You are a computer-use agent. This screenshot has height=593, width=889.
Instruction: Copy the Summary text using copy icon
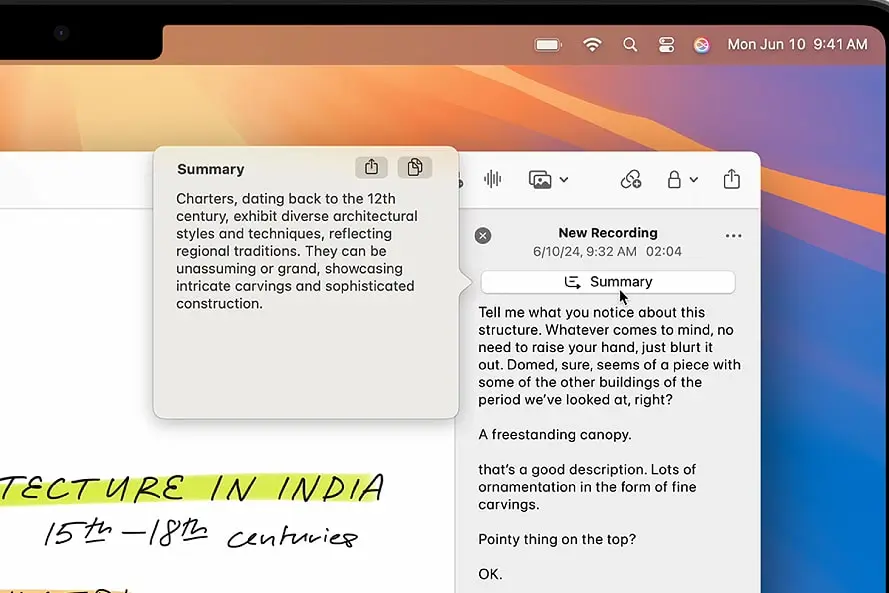415,167
